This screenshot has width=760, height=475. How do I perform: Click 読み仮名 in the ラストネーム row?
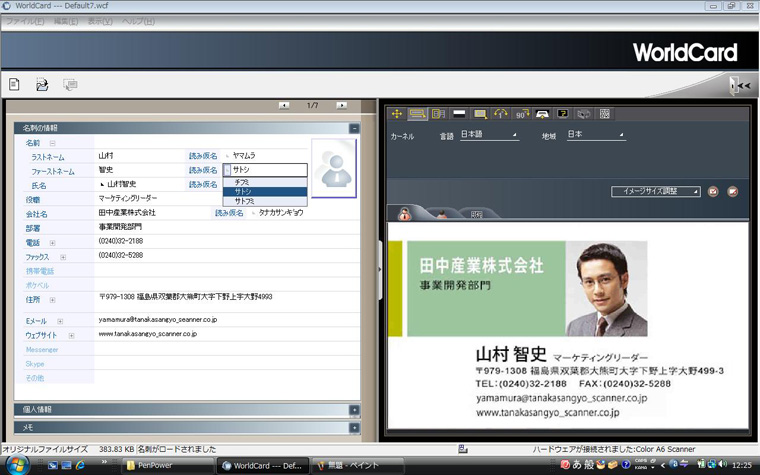(x=203, y=156)
